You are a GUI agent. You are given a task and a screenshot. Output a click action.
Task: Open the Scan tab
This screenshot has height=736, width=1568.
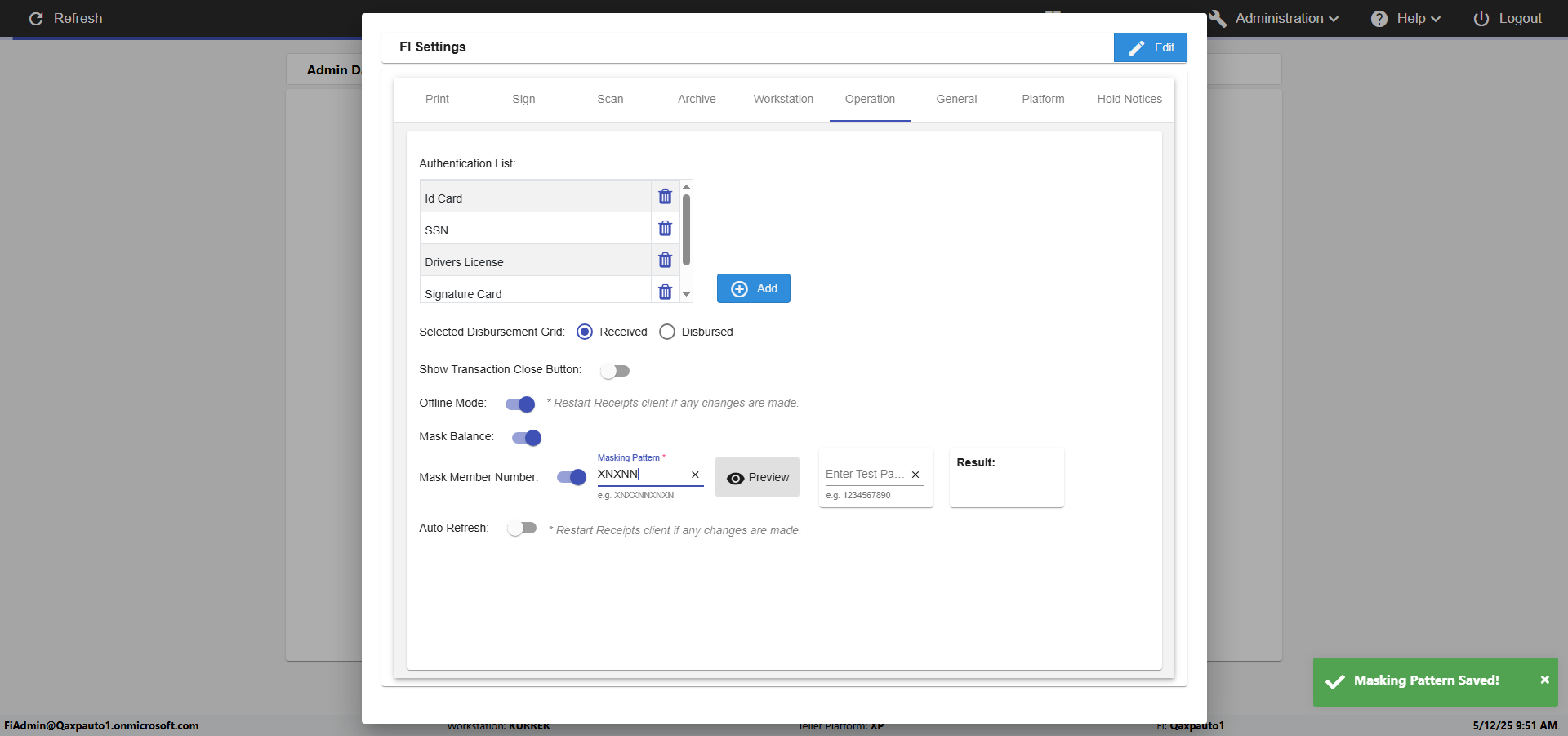pos(610,99)
